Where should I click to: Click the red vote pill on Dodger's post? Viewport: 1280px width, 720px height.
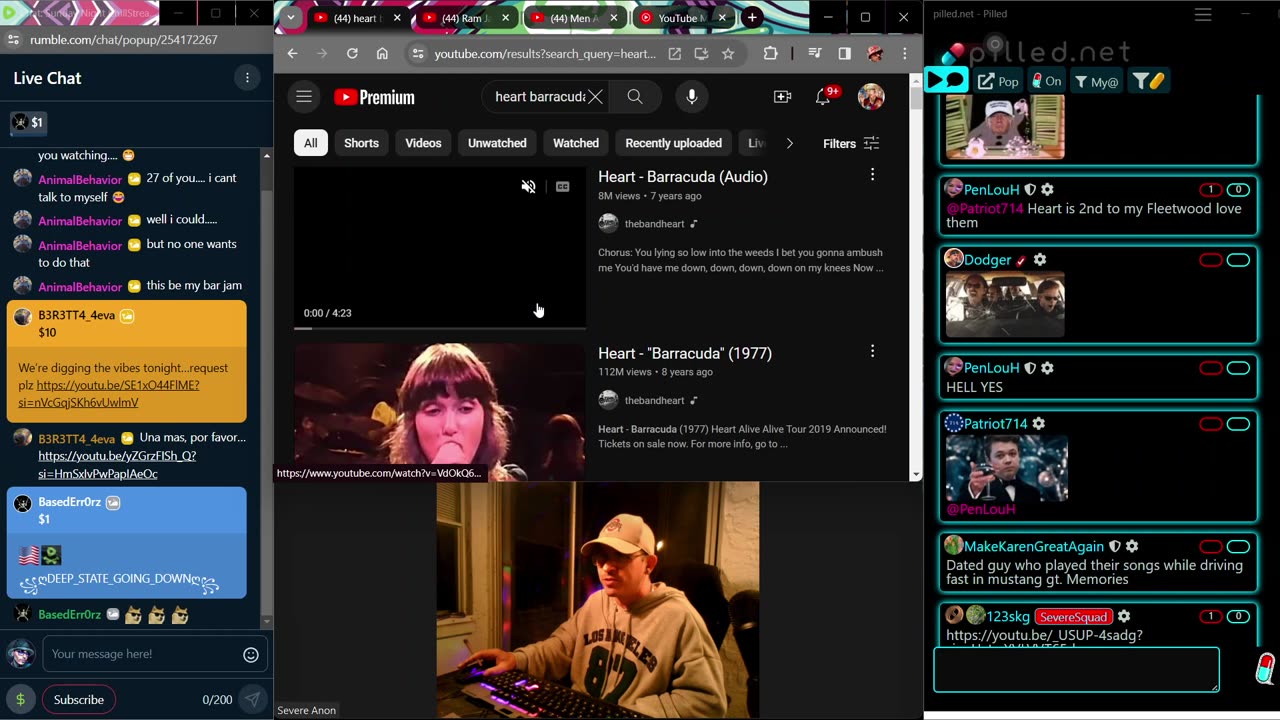click(x=1211, y=260)
